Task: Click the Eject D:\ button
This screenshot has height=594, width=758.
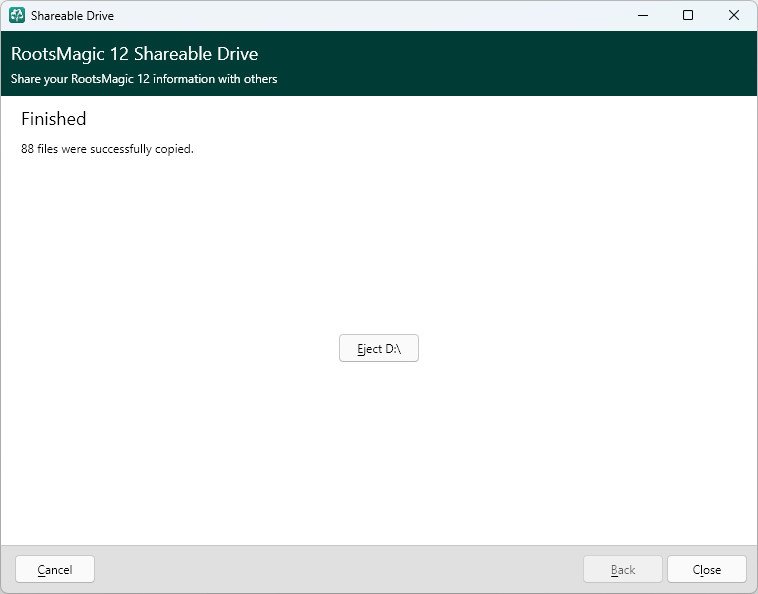Action: click(379, 348)
